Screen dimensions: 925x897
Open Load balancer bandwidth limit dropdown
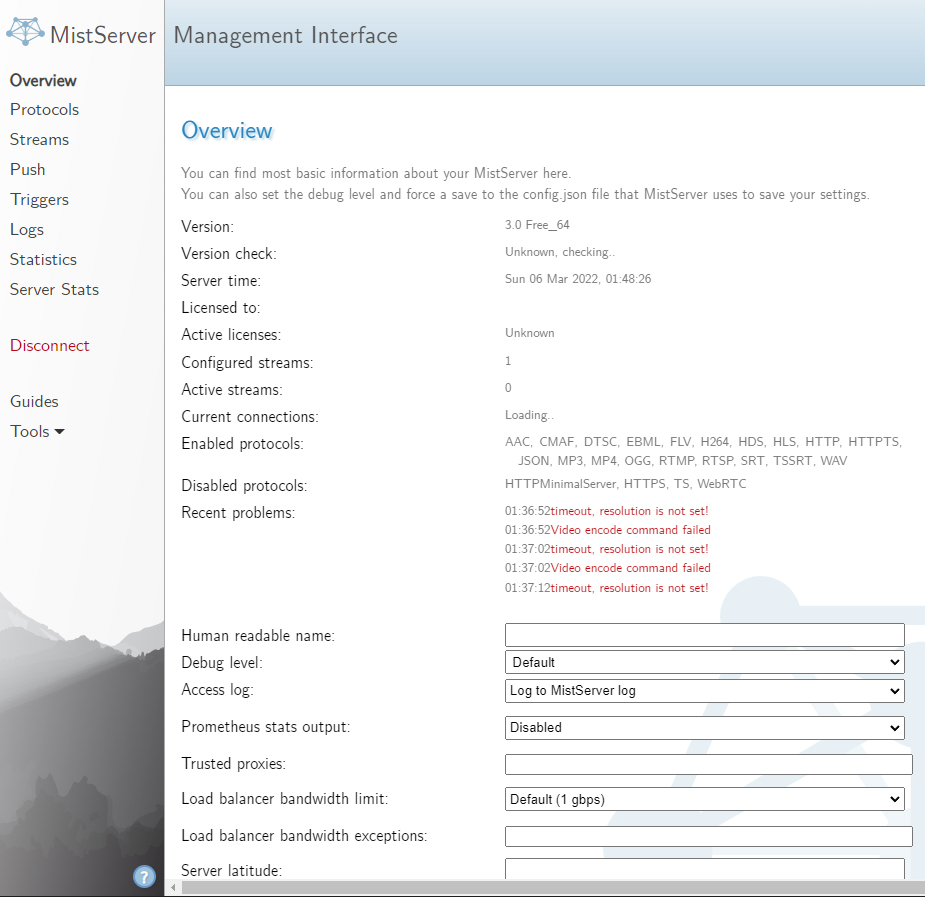point(704,799)
